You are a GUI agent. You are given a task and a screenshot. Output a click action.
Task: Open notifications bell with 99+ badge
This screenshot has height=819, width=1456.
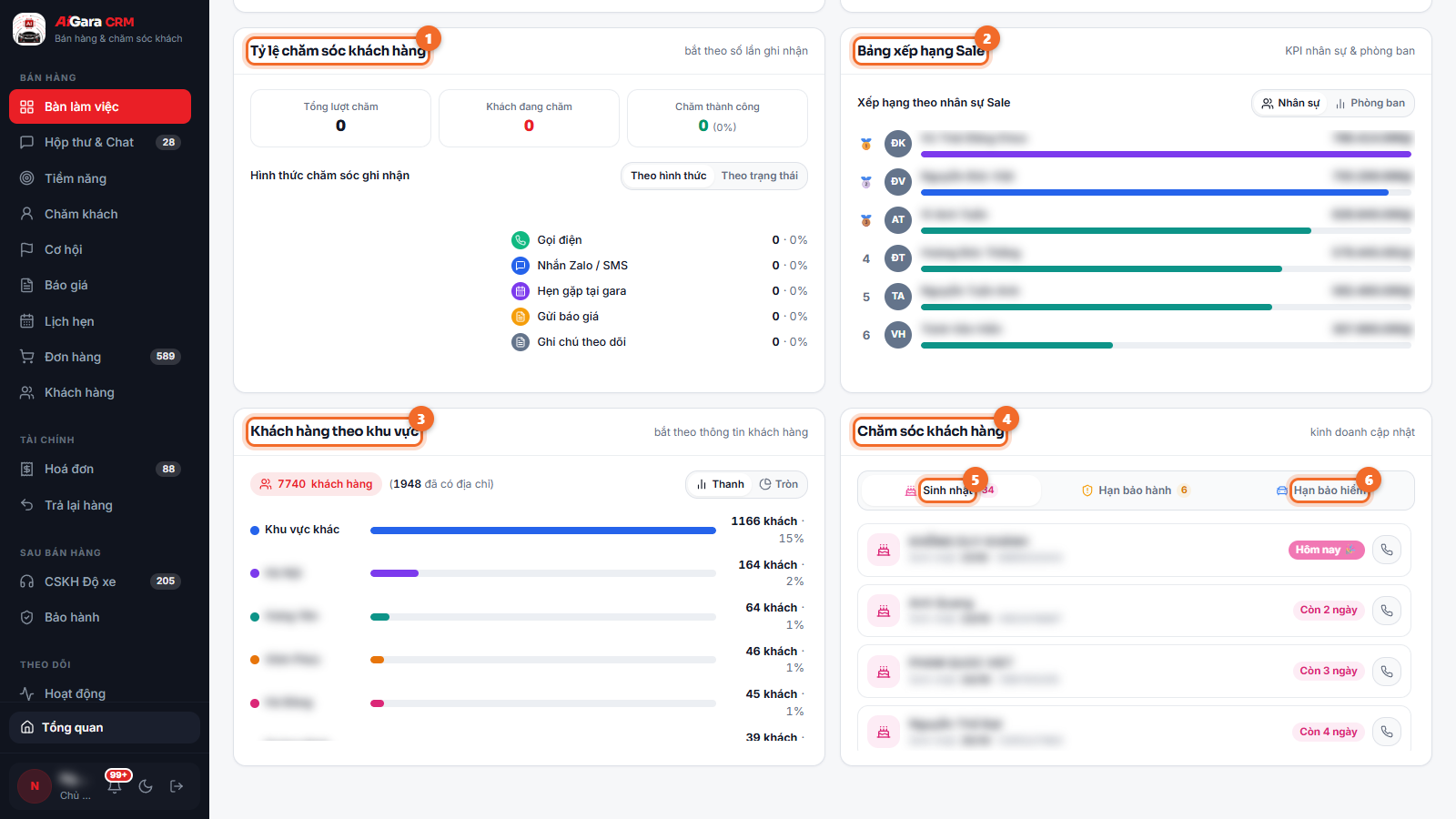pyautogui.click(x=115, y=785)
